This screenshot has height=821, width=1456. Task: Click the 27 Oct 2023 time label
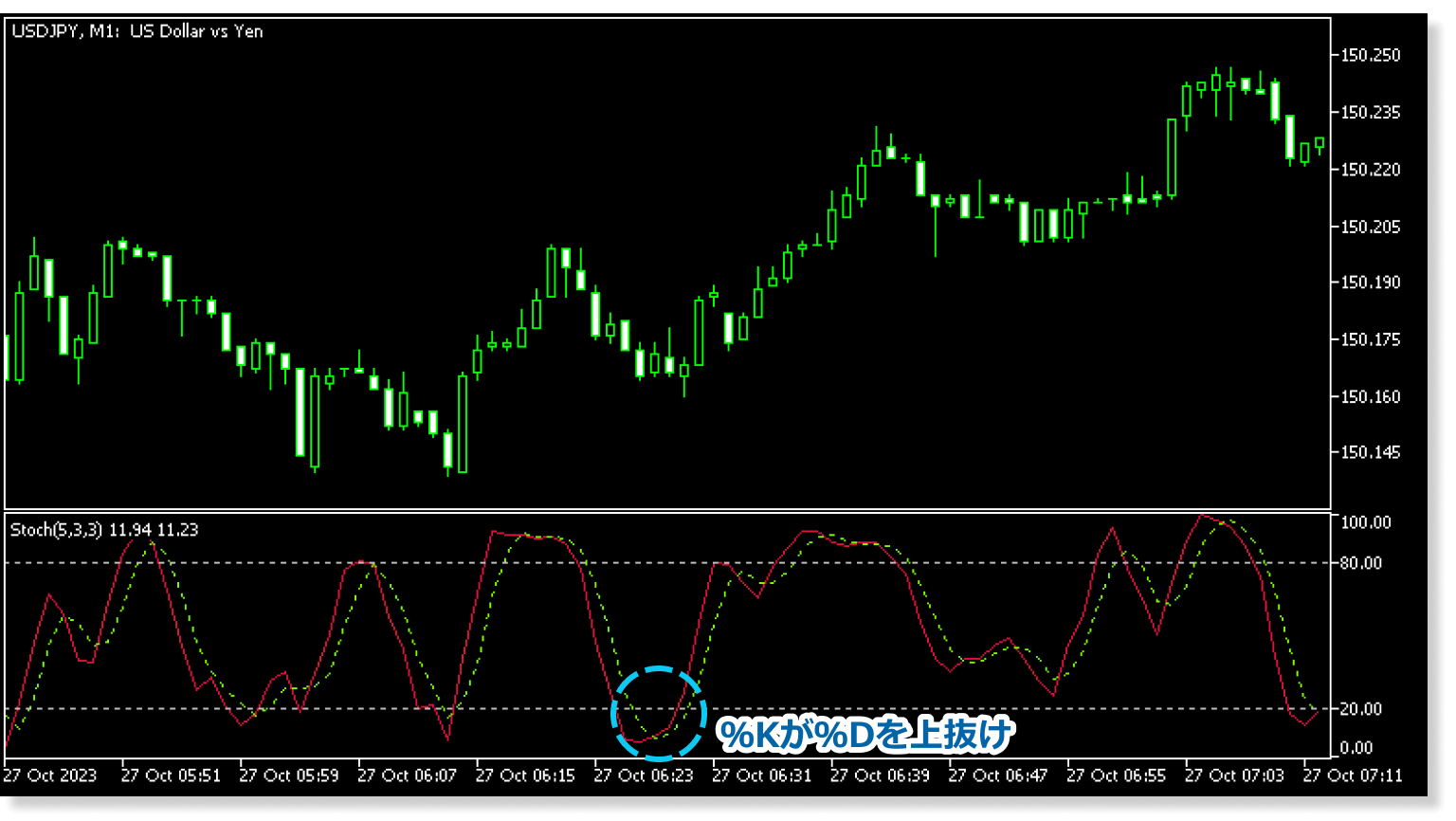click(x=50, y=775)
